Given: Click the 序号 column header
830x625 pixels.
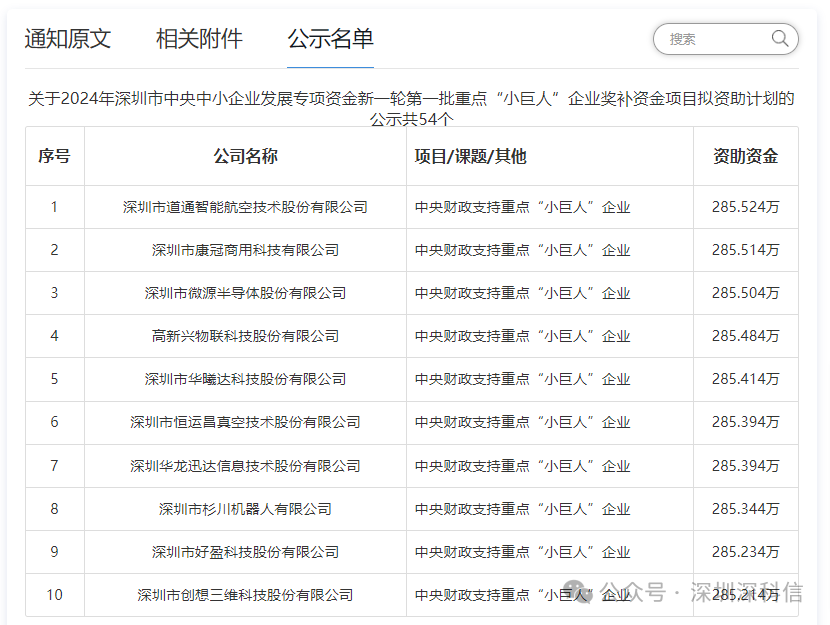Looking at the screenshot, I should point(54,156).
